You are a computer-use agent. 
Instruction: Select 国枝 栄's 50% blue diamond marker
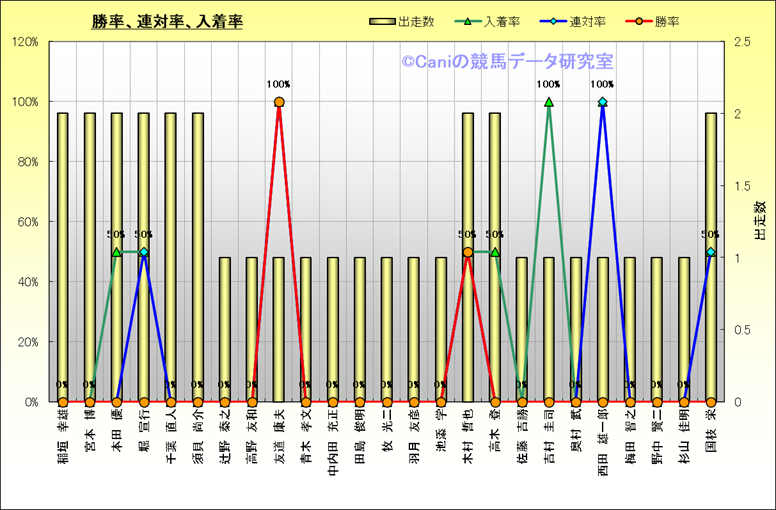710,252
